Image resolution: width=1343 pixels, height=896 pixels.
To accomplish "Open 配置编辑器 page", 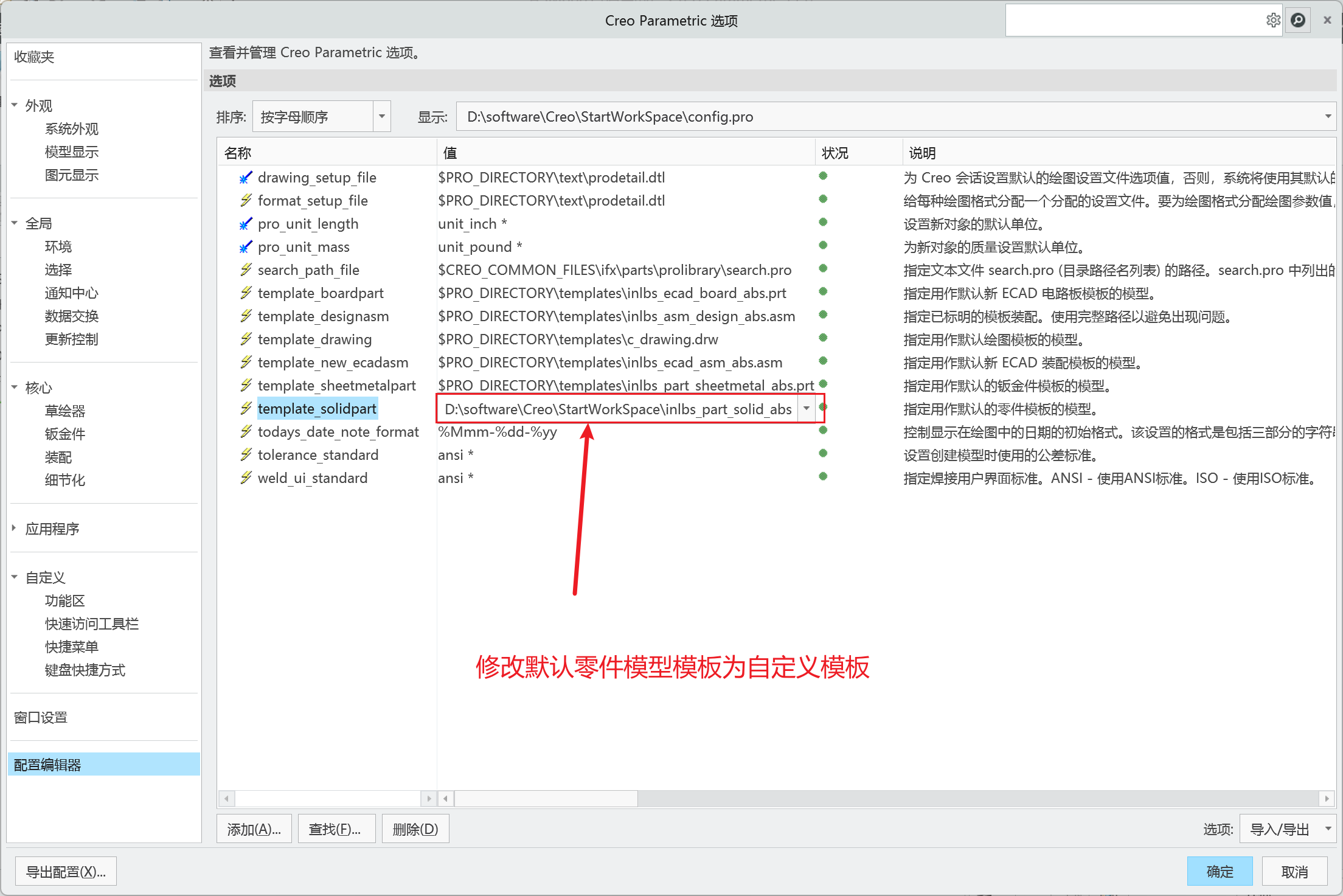I will [x=104, y=765].
